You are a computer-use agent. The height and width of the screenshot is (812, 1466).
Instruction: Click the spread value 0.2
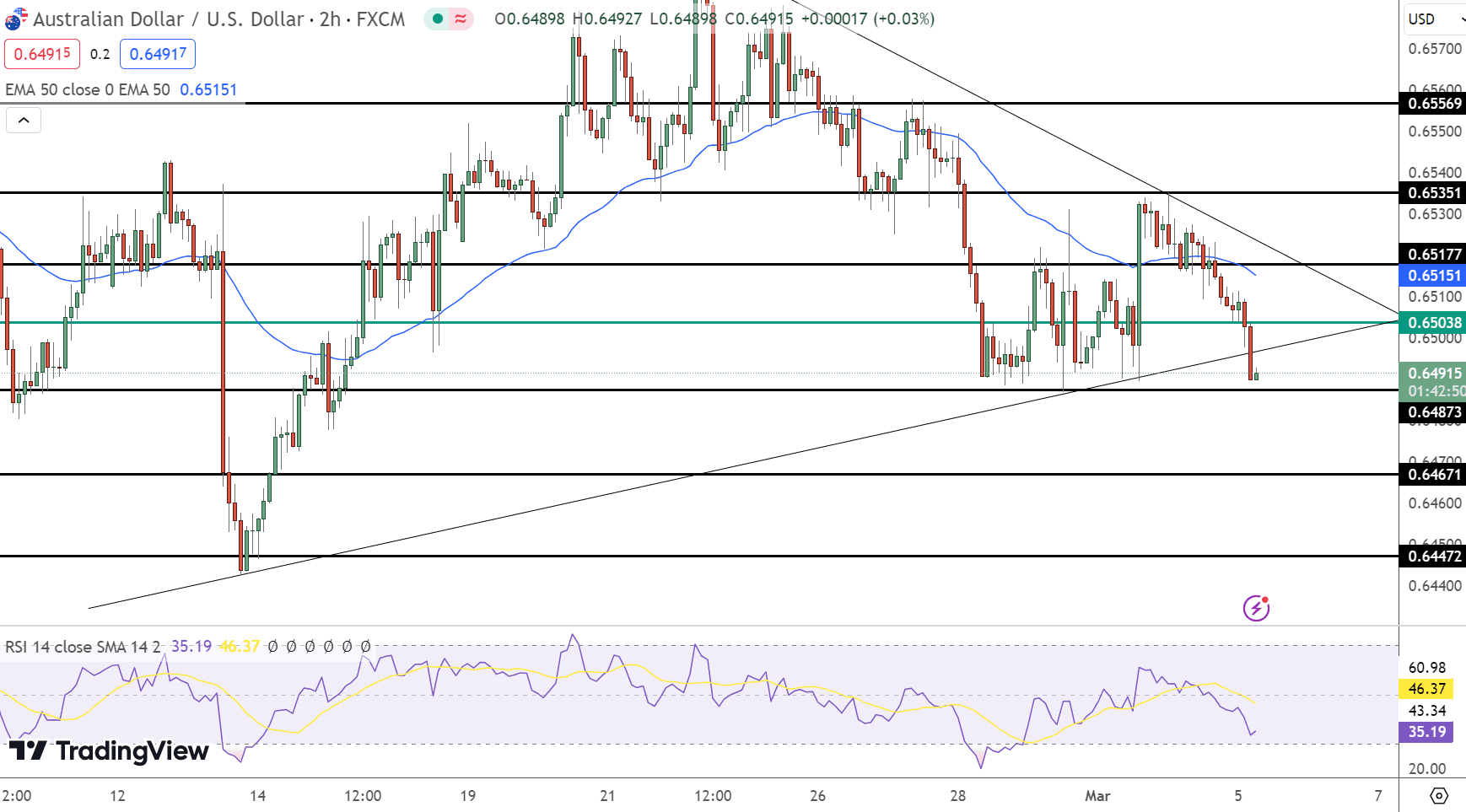pos(100,54)
